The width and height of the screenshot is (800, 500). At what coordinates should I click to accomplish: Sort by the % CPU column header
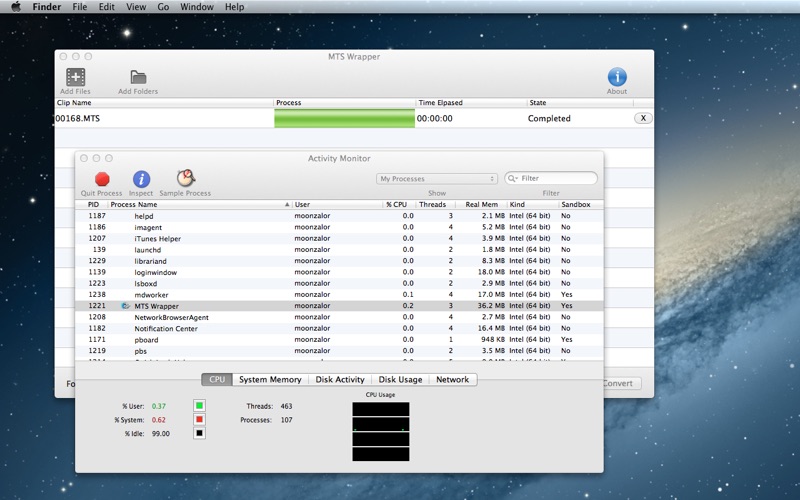[x=399, y=205]
